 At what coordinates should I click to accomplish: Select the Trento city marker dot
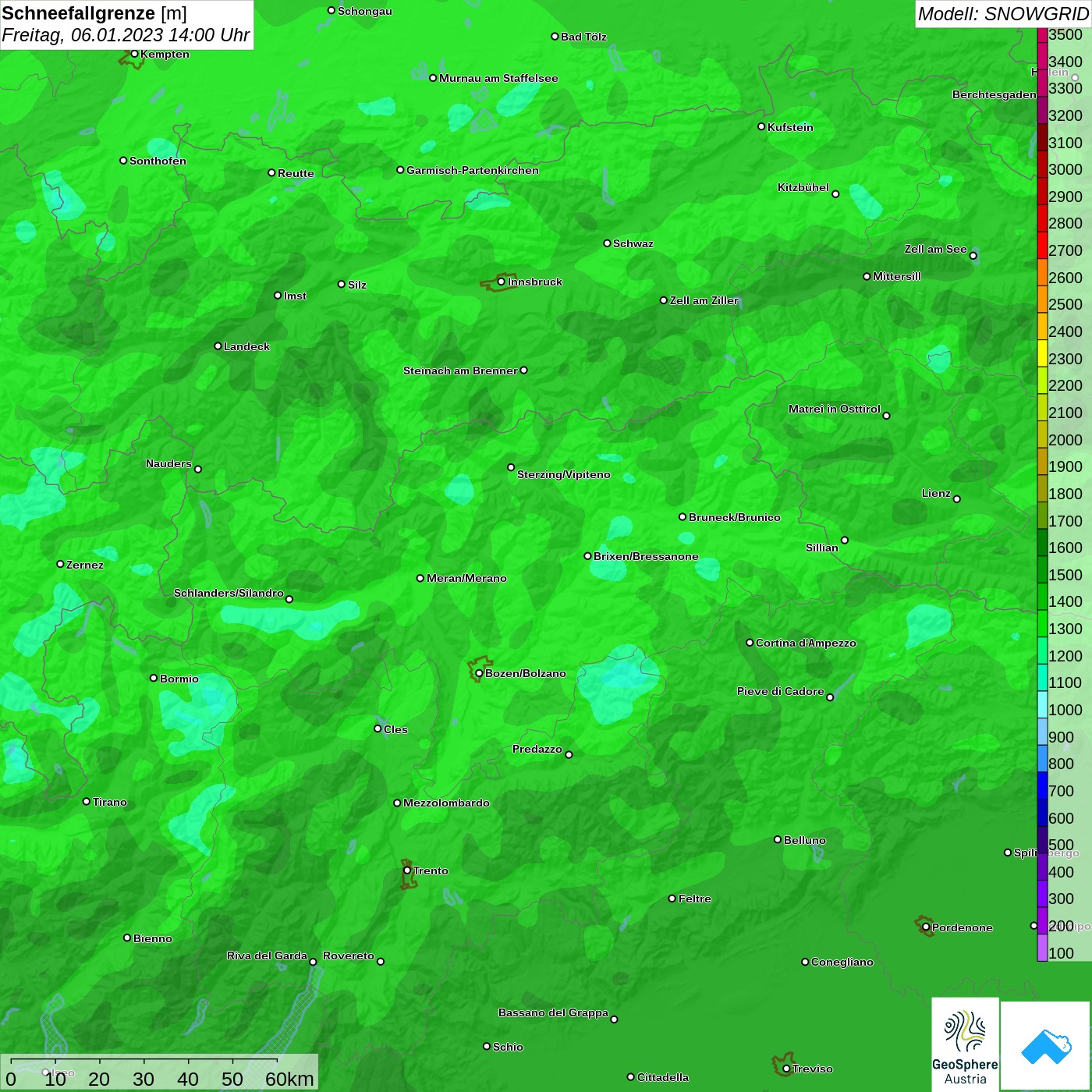(x=407, y=870)
